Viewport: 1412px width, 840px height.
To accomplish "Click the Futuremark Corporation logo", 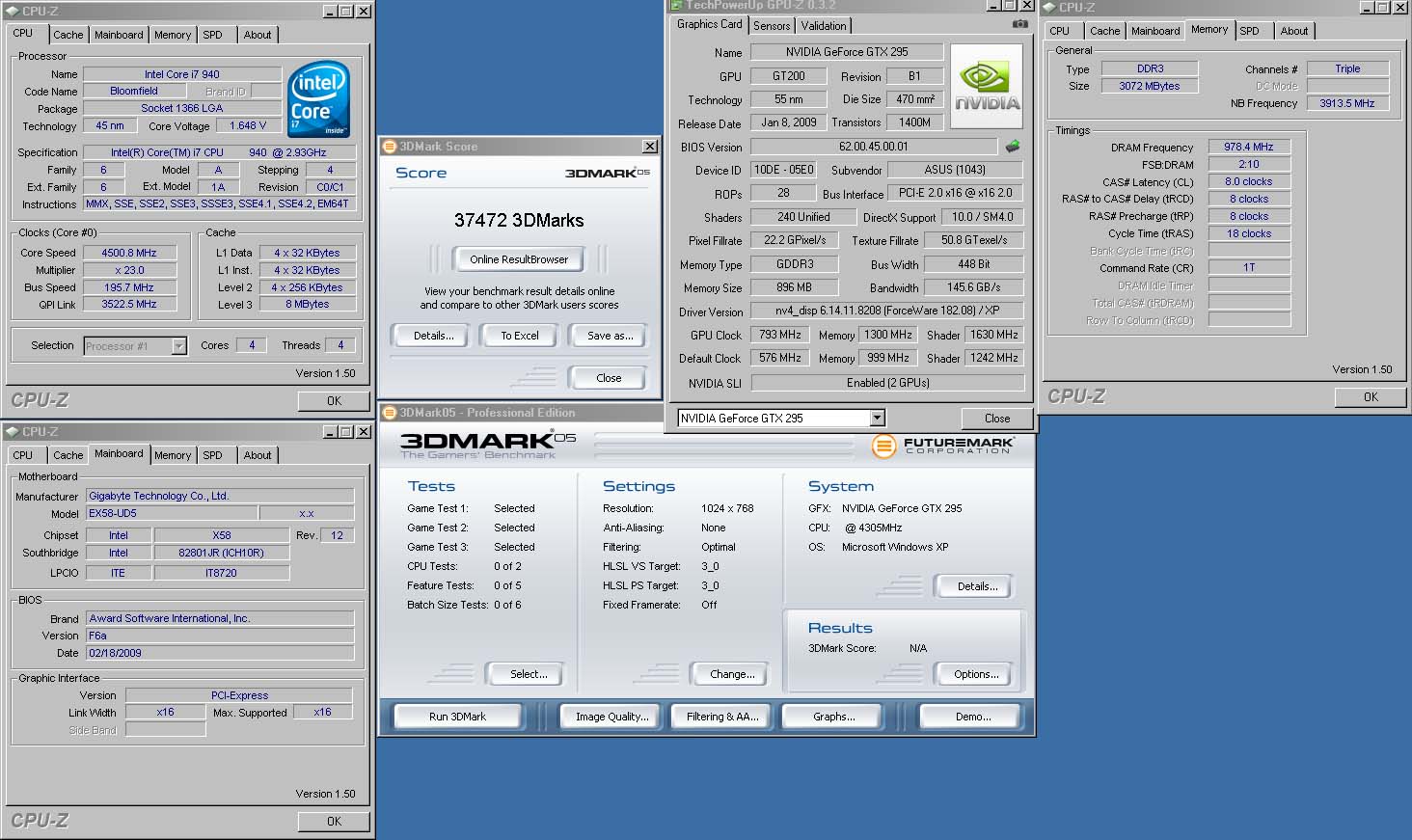I will 942,446.
